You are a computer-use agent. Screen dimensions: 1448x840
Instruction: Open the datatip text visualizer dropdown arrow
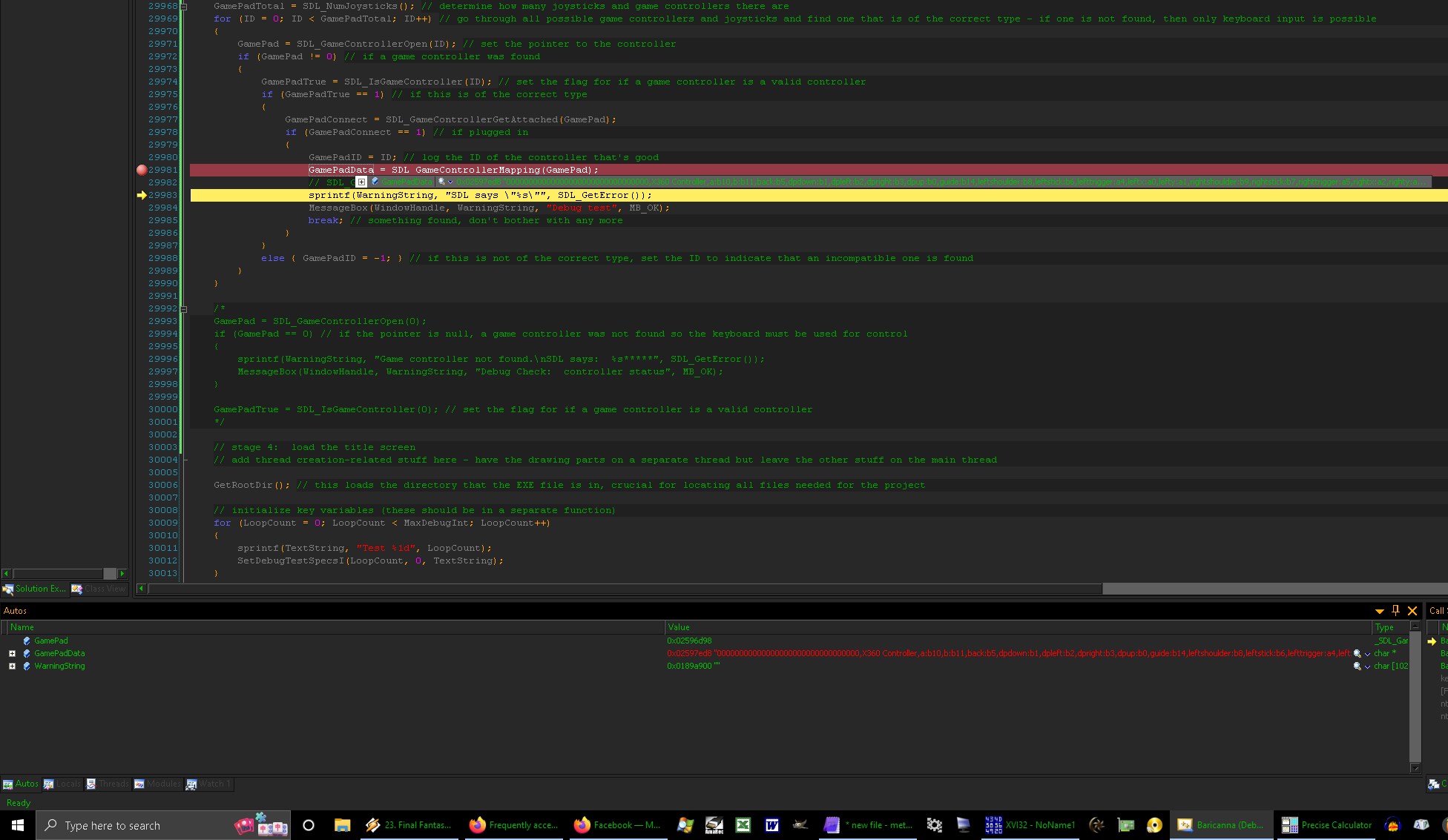[450, 182]
